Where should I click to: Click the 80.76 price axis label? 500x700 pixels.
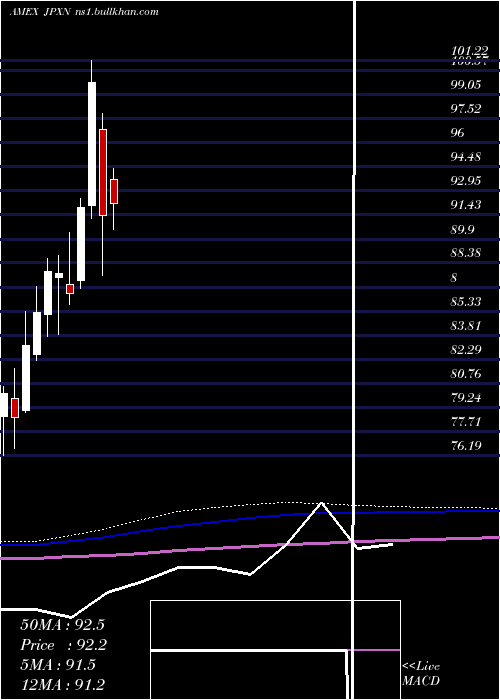coord(466,374)
